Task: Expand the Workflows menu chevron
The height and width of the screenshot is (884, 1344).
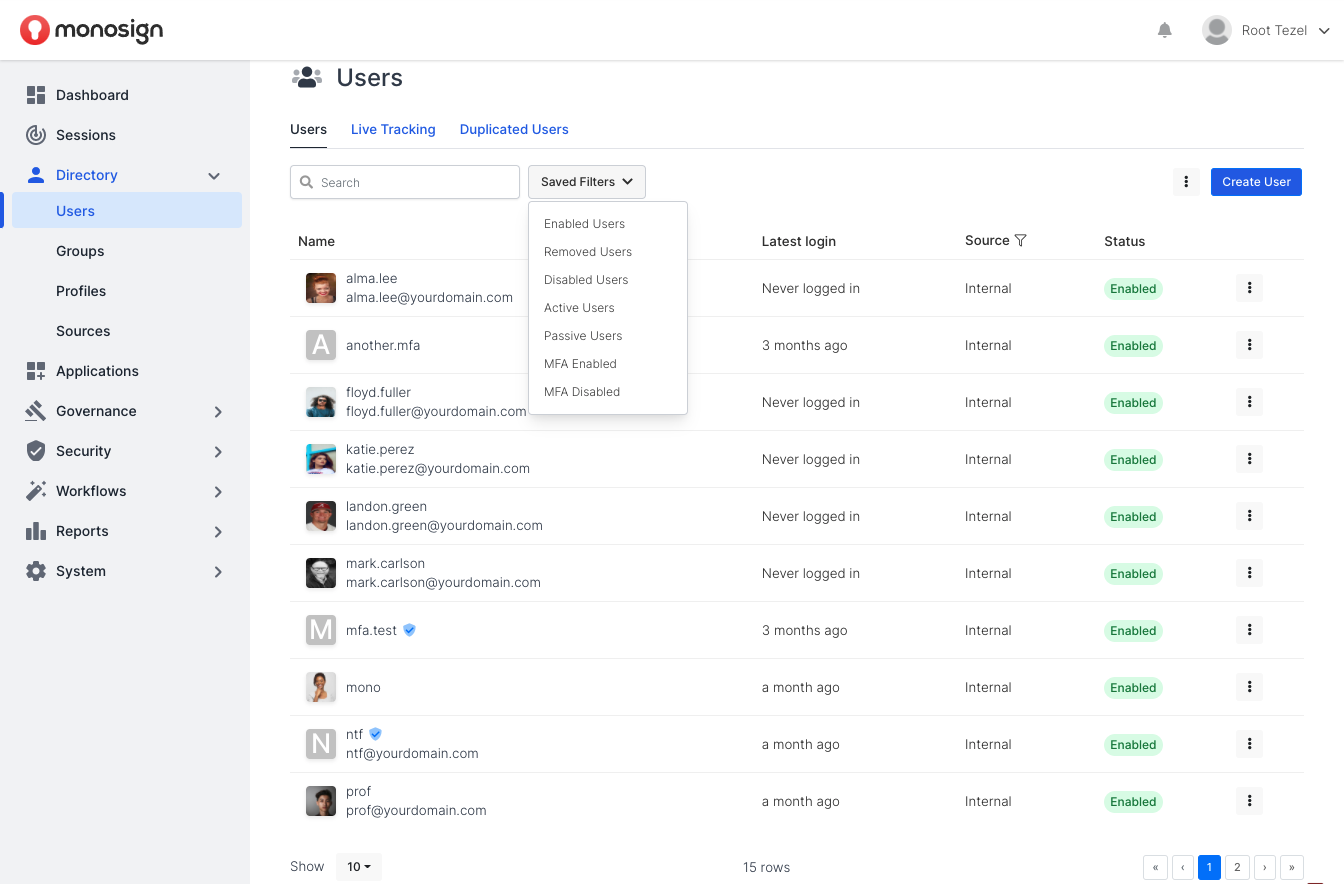Action: tap(218, 492)
